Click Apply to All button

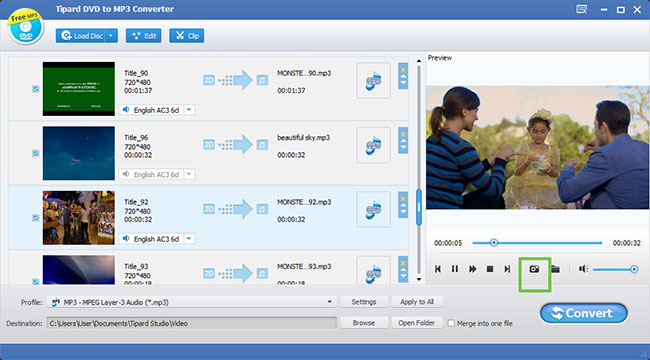click(x=417, y=302)
